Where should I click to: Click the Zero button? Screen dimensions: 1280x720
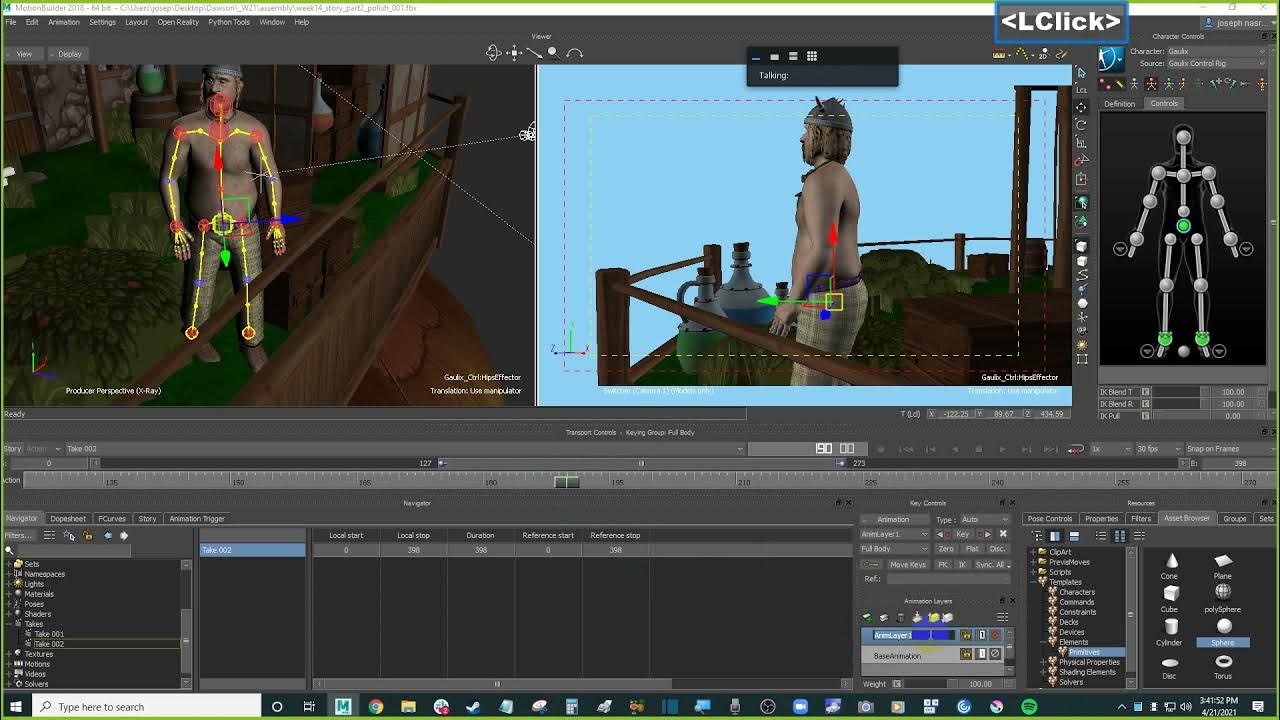pos(946,549)
